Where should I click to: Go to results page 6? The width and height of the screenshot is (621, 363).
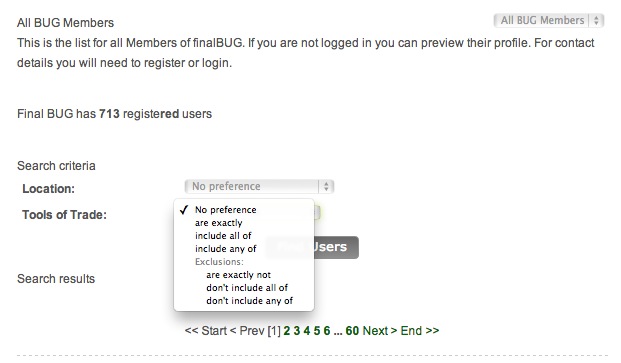[327, 331]
